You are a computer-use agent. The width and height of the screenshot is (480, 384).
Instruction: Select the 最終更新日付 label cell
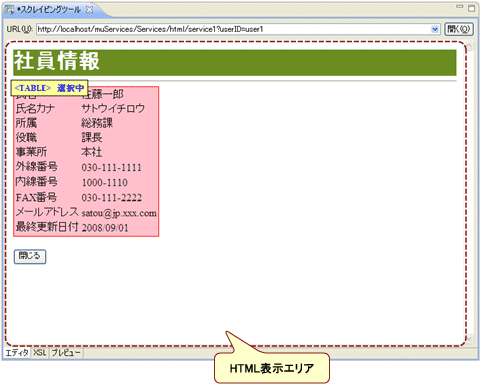click(47, 227)
